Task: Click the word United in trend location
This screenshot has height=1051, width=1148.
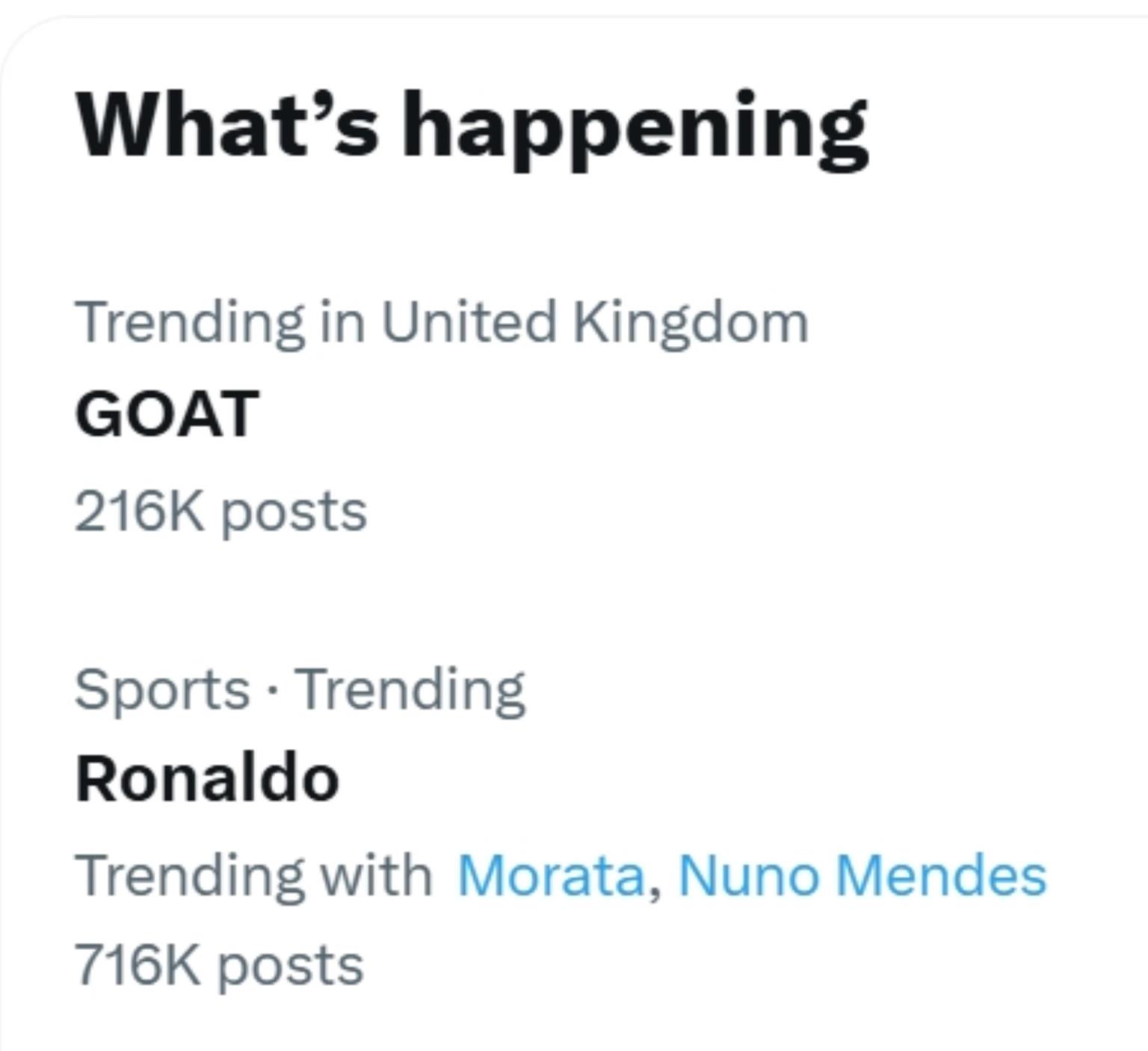Action: pyautogui.click(x=469, y=323)
